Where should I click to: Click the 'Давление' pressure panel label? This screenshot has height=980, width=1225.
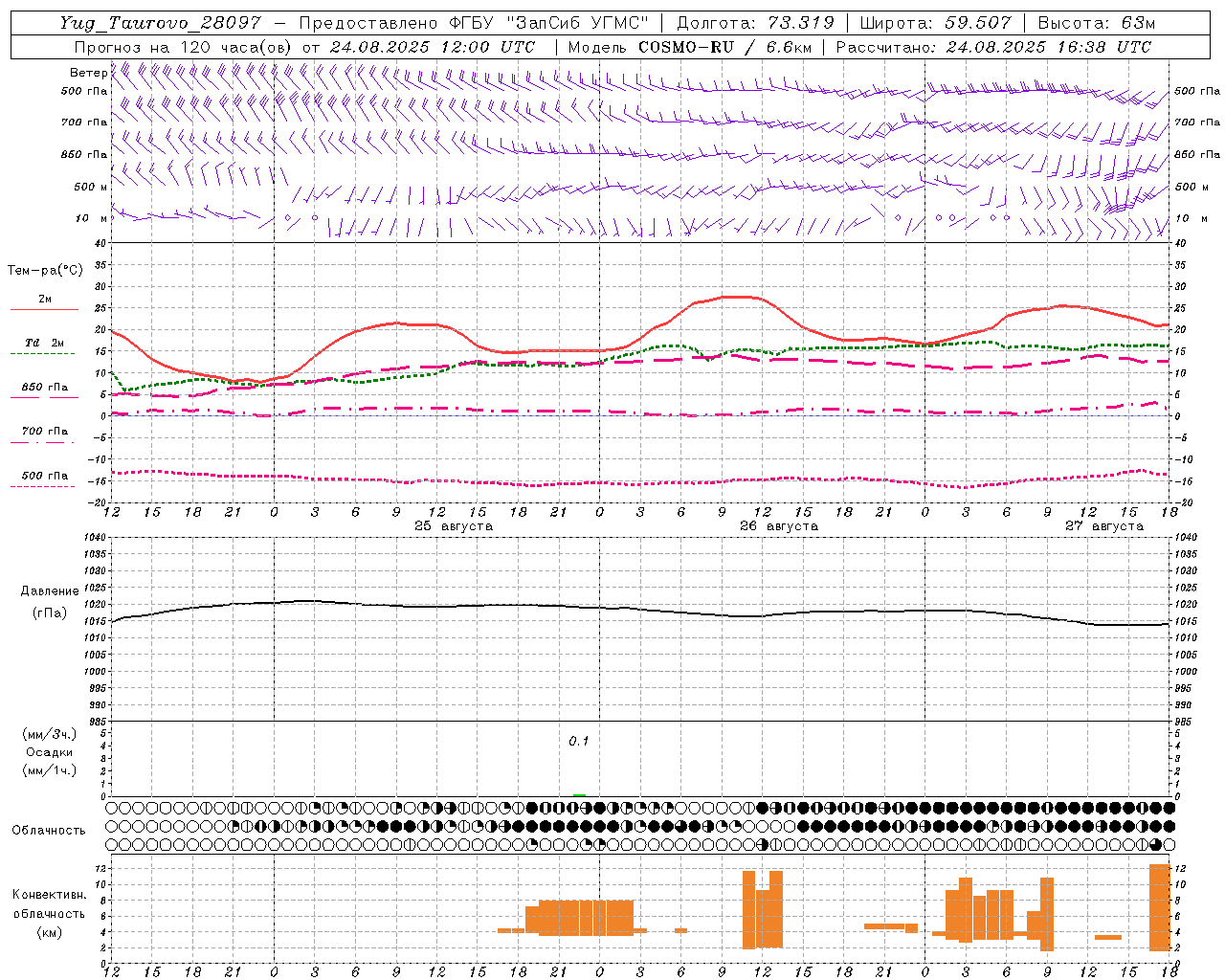pyautogui.click(x=50, y=591)
